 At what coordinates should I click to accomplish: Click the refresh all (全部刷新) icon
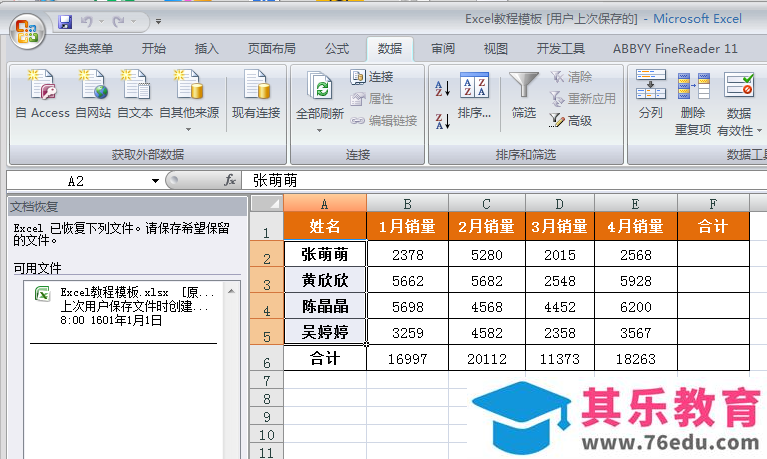[x=320, y=87]
